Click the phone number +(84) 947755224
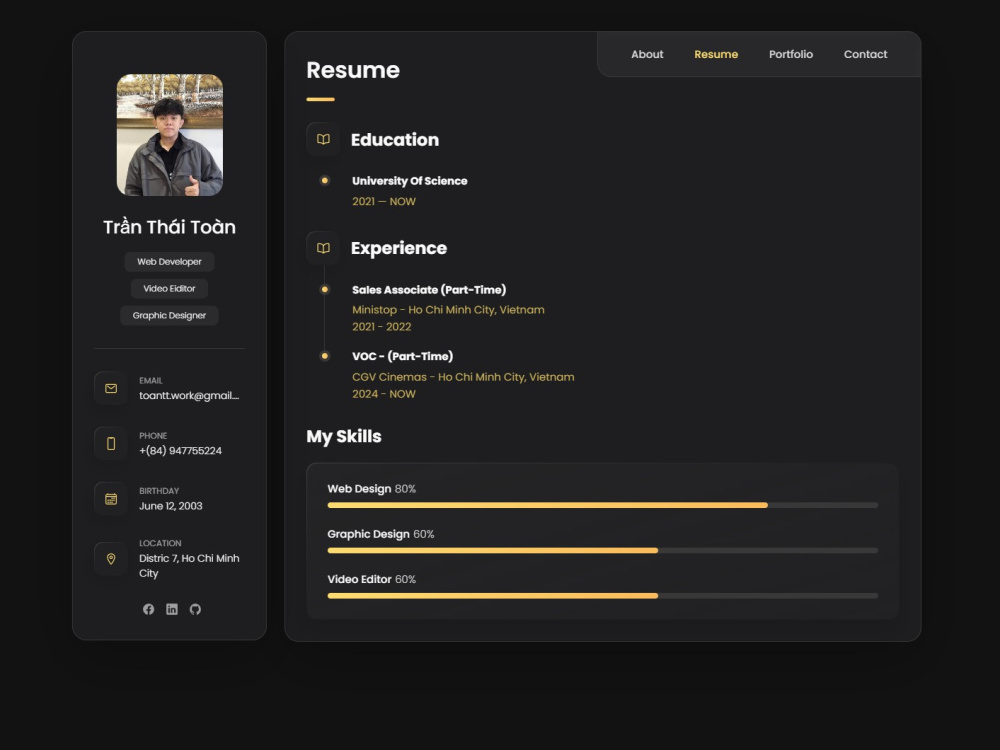This screenshot has width=1000, height=750. (180, 450)
